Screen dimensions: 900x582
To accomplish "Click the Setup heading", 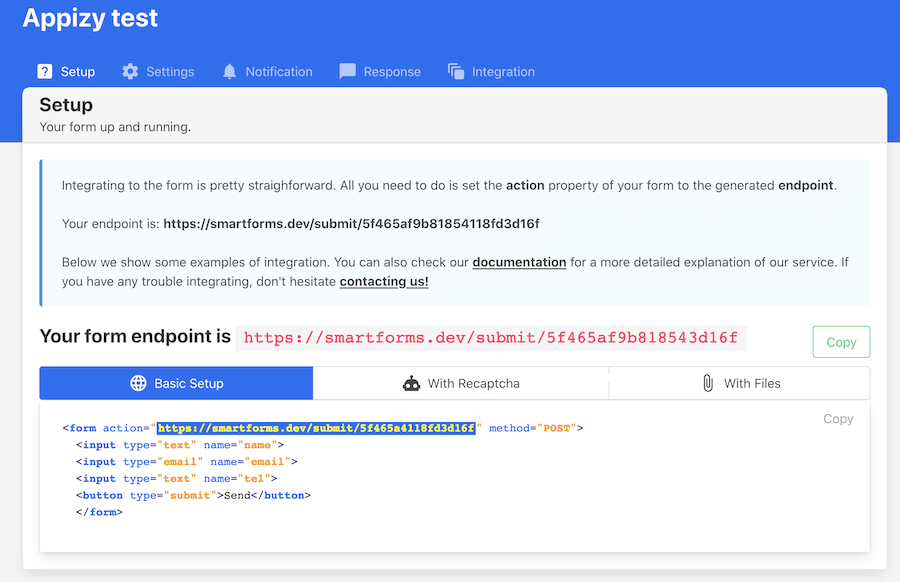I will [x=66, y=105].
